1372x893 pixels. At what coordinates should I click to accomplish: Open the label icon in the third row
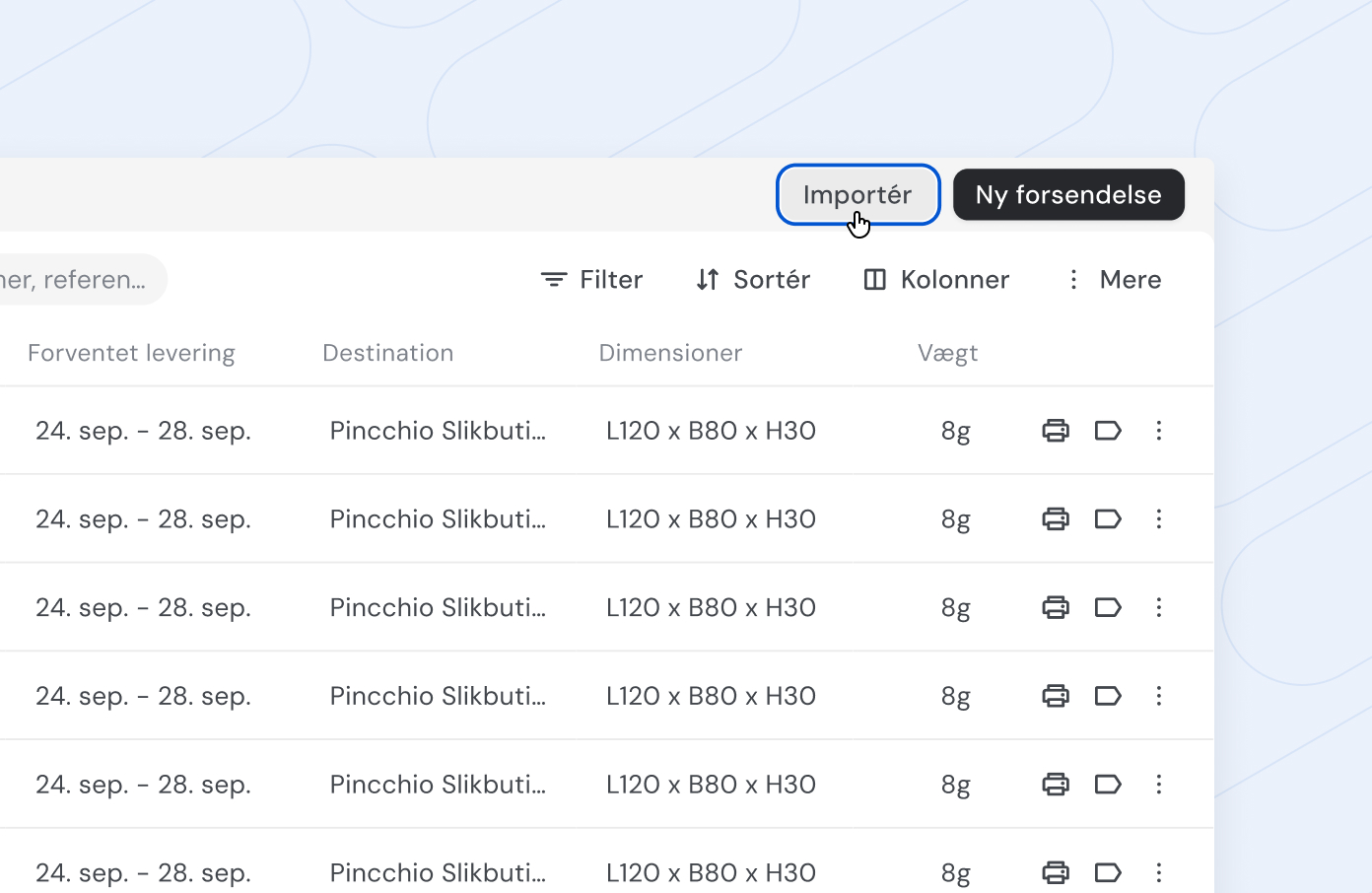click(1108, 607)
